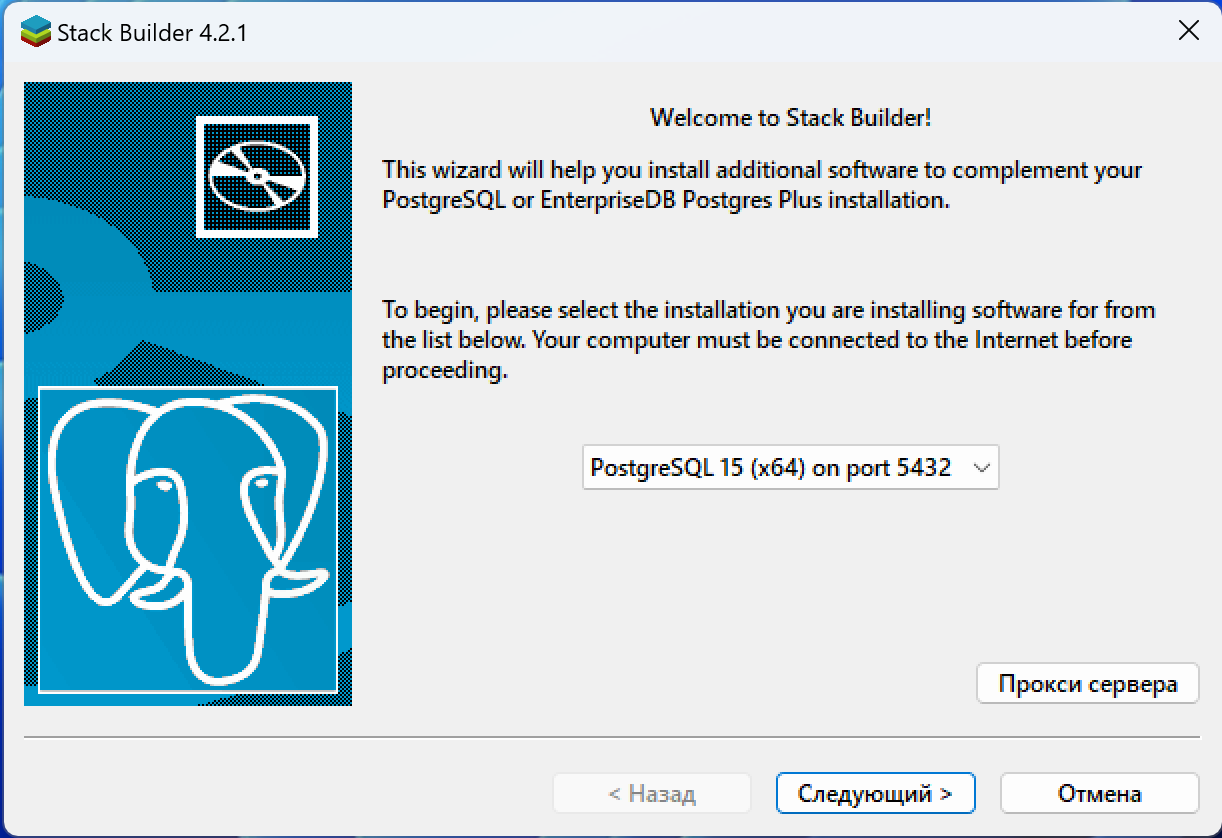Proceed with the Следующий > button
Image resolution: width=1222 pixels, height=838 pixels.
[x=875, y=794]
